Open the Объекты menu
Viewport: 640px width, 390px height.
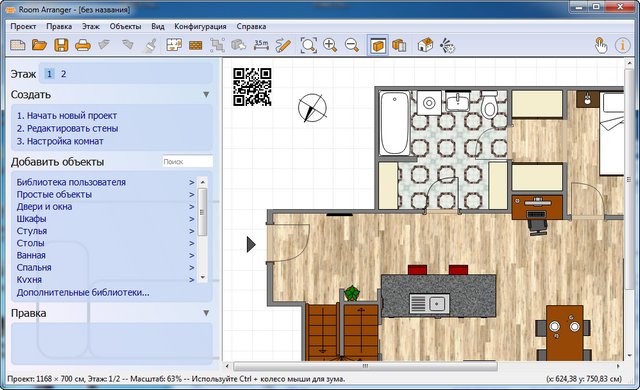[x=125, y=26]
